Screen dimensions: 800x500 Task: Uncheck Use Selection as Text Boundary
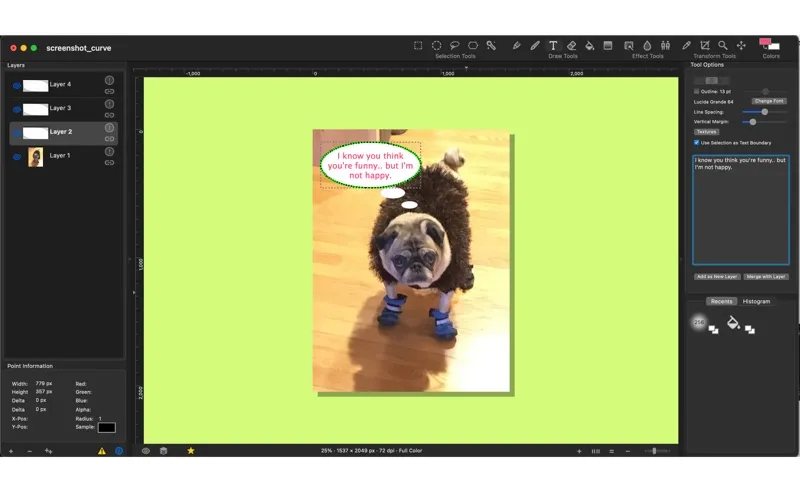(696, 143)
